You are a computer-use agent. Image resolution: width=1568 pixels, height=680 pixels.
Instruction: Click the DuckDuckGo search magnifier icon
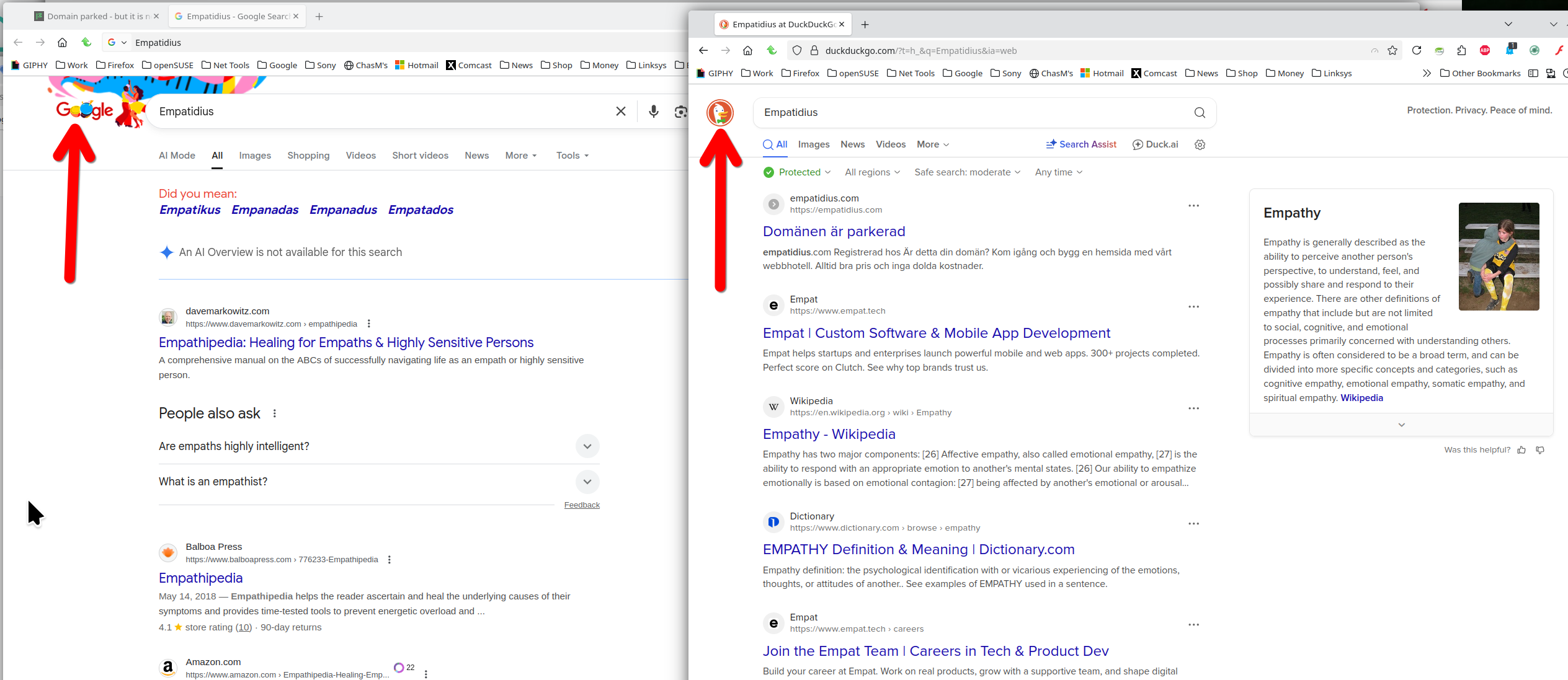pyautogui.click(x=1200, y=113)
